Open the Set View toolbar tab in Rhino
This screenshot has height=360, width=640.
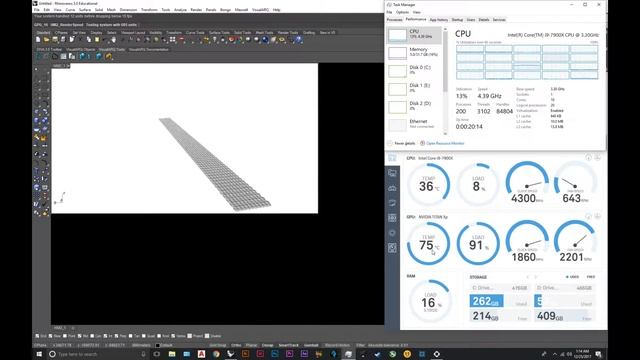coord(79,33)
